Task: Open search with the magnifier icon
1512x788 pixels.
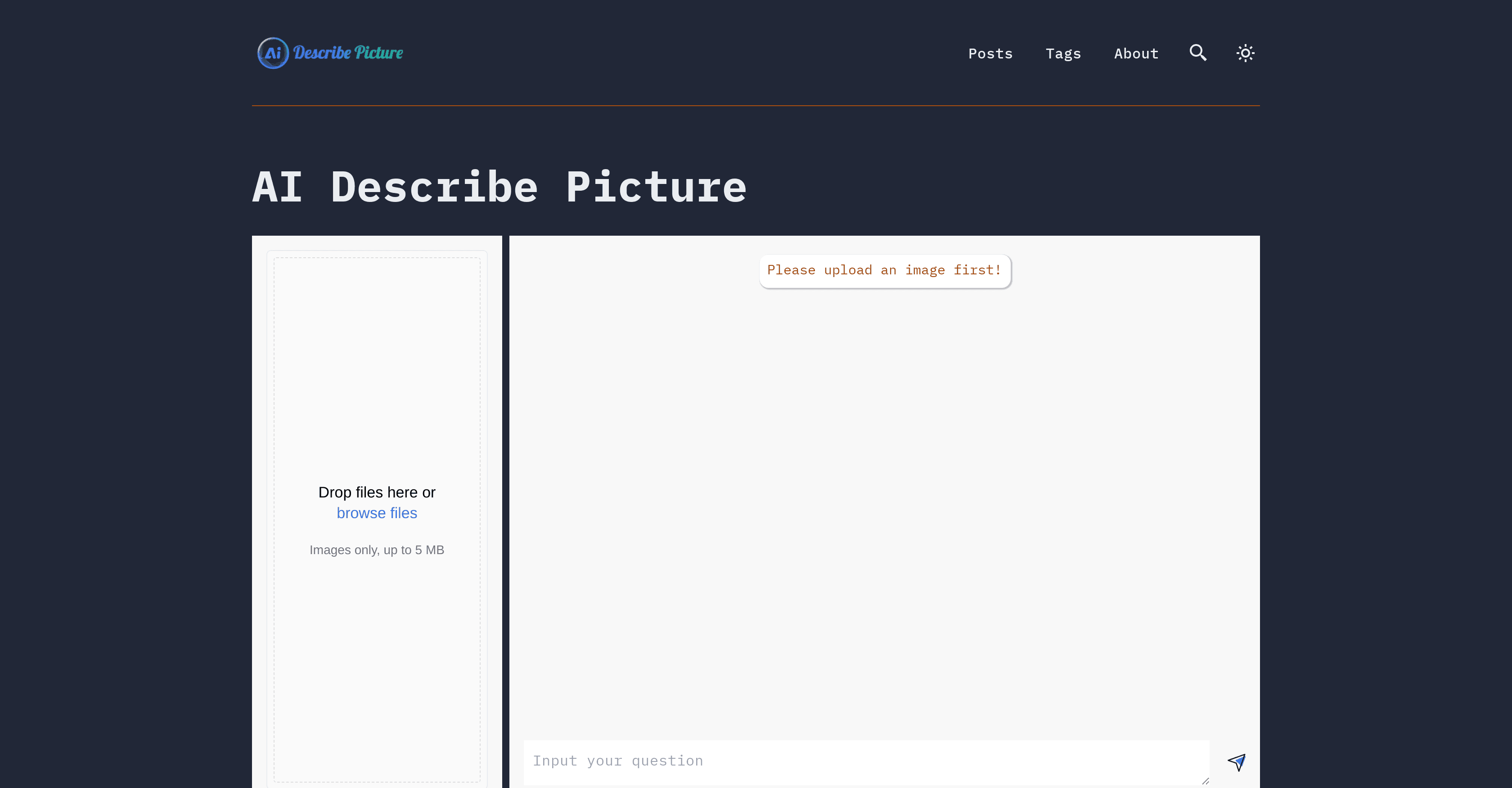Action: 1198,53
